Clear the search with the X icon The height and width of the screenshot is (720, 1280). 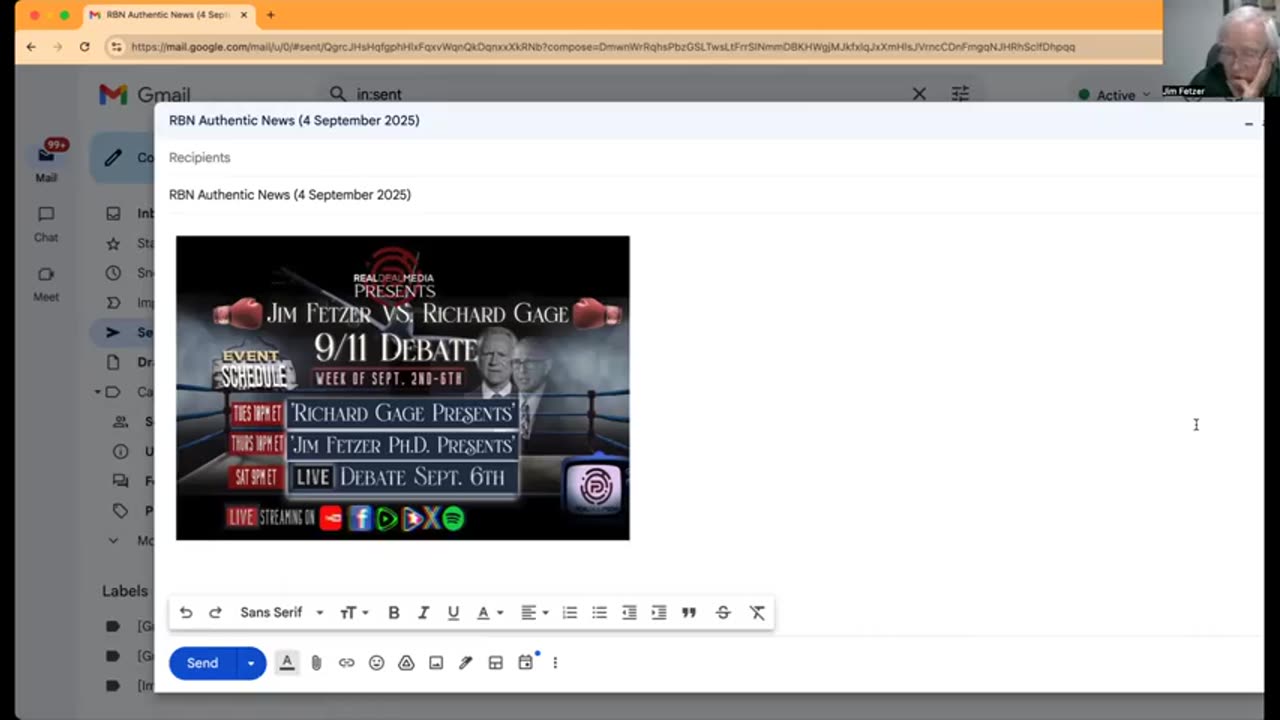(x=919, y=94)
